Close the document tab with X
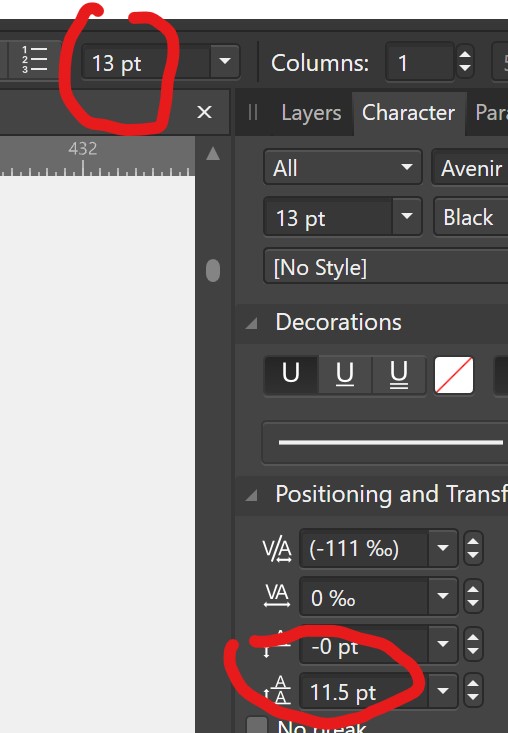 tap(205, 112)
